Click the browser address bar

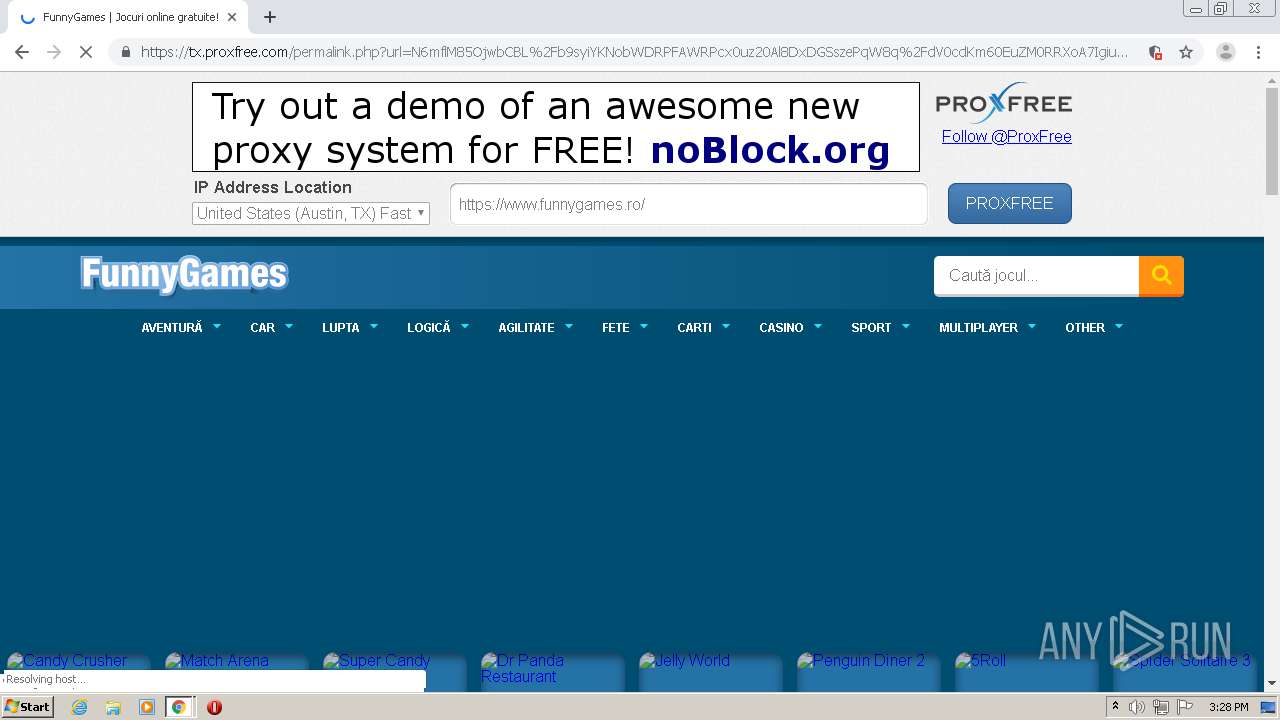click(x=634, y=52)
